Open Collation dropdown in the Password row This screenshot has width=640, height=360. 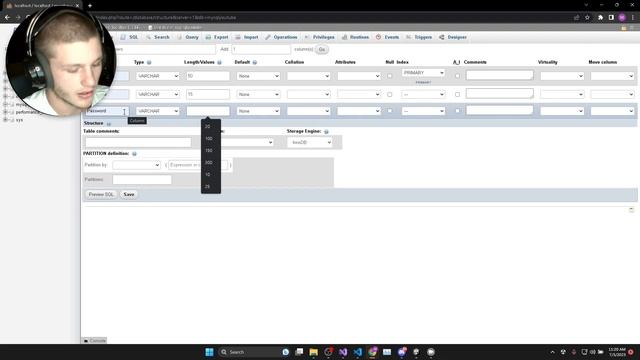point(309,111)
